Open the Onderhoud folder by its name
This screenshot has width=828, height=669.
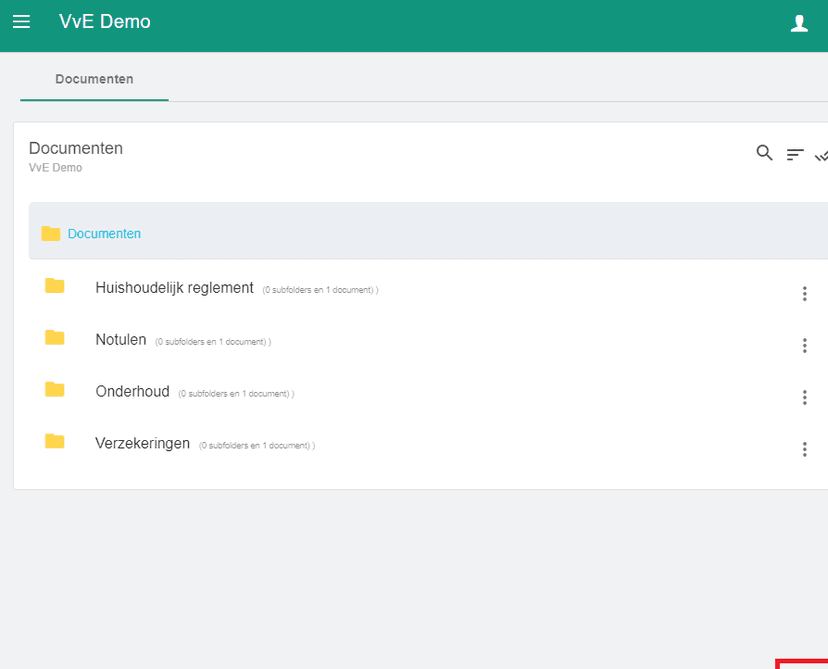click(132, 391)
